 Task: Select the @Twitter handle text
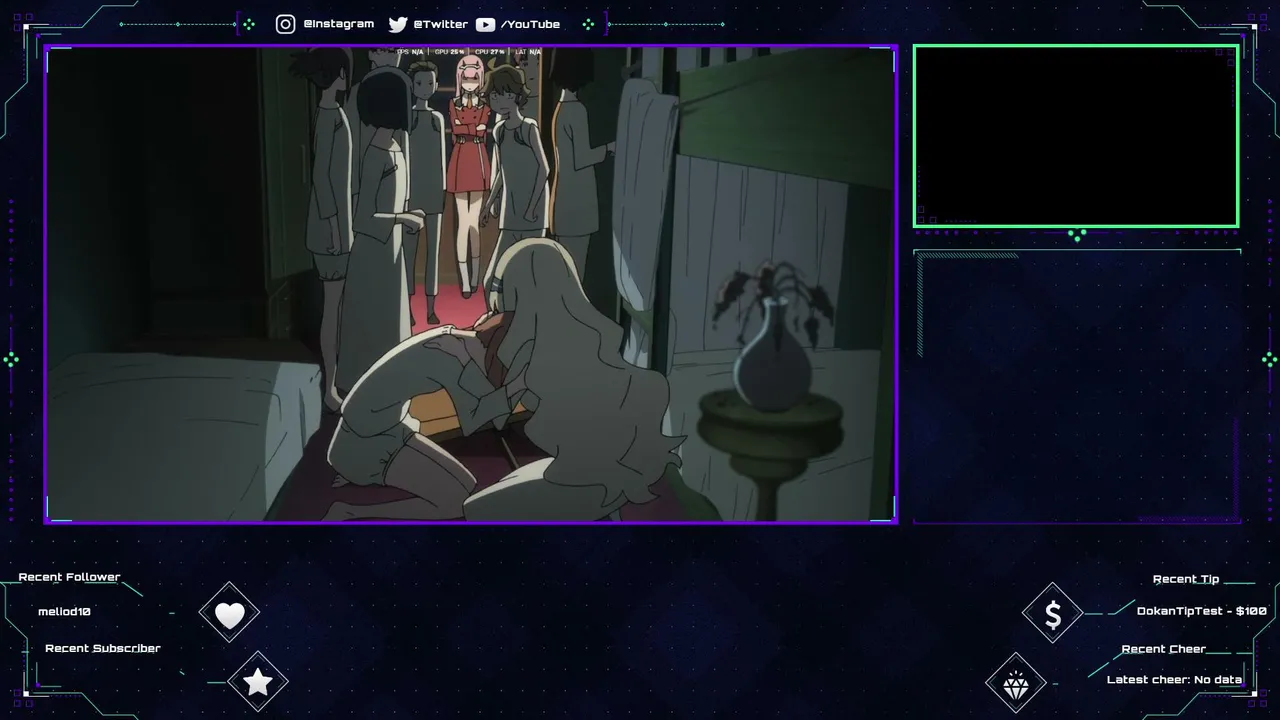point(441,24)
